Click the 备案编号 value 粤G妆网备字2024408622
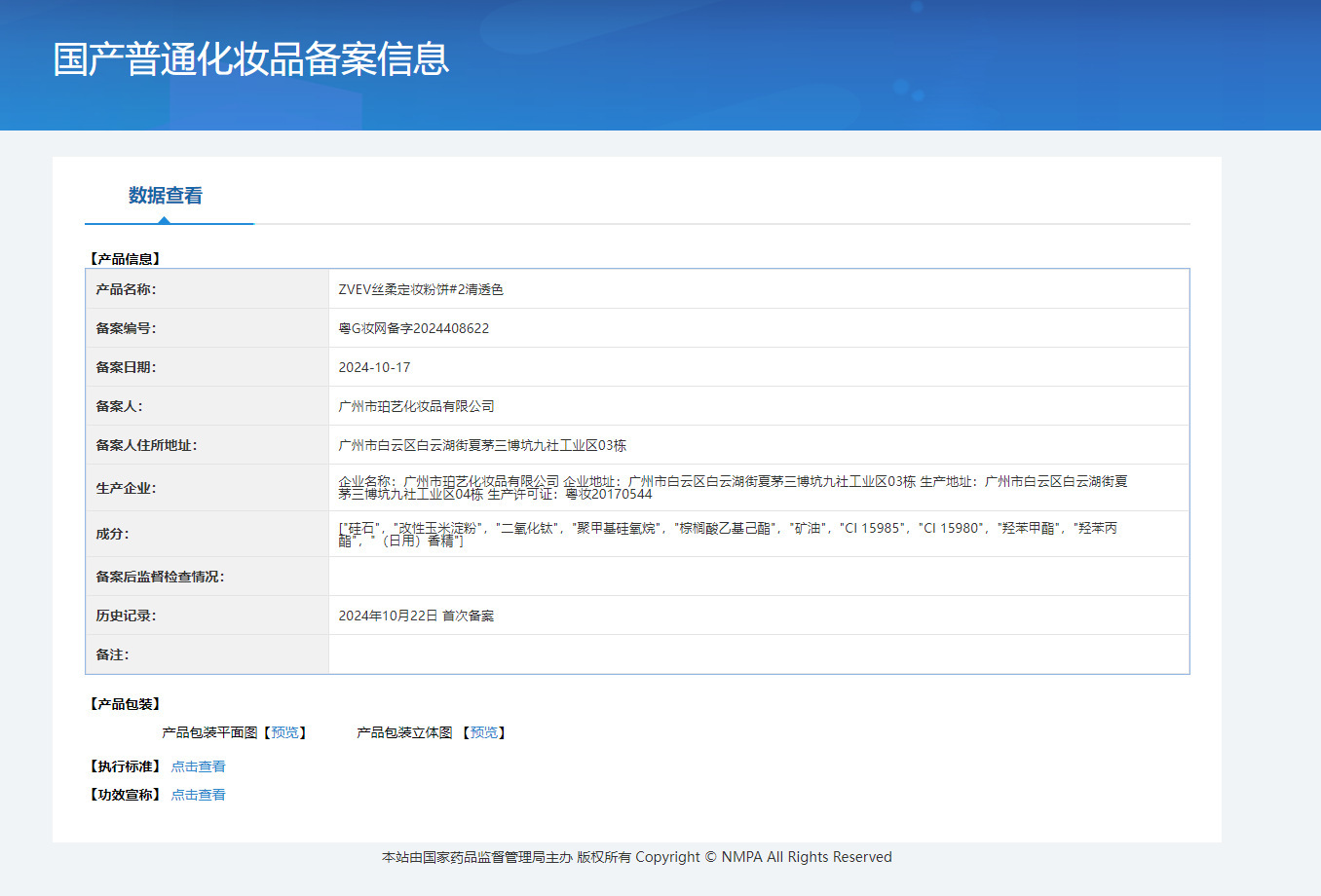The height and width of the screenshot is (896, 1321). tap(414, 328)
